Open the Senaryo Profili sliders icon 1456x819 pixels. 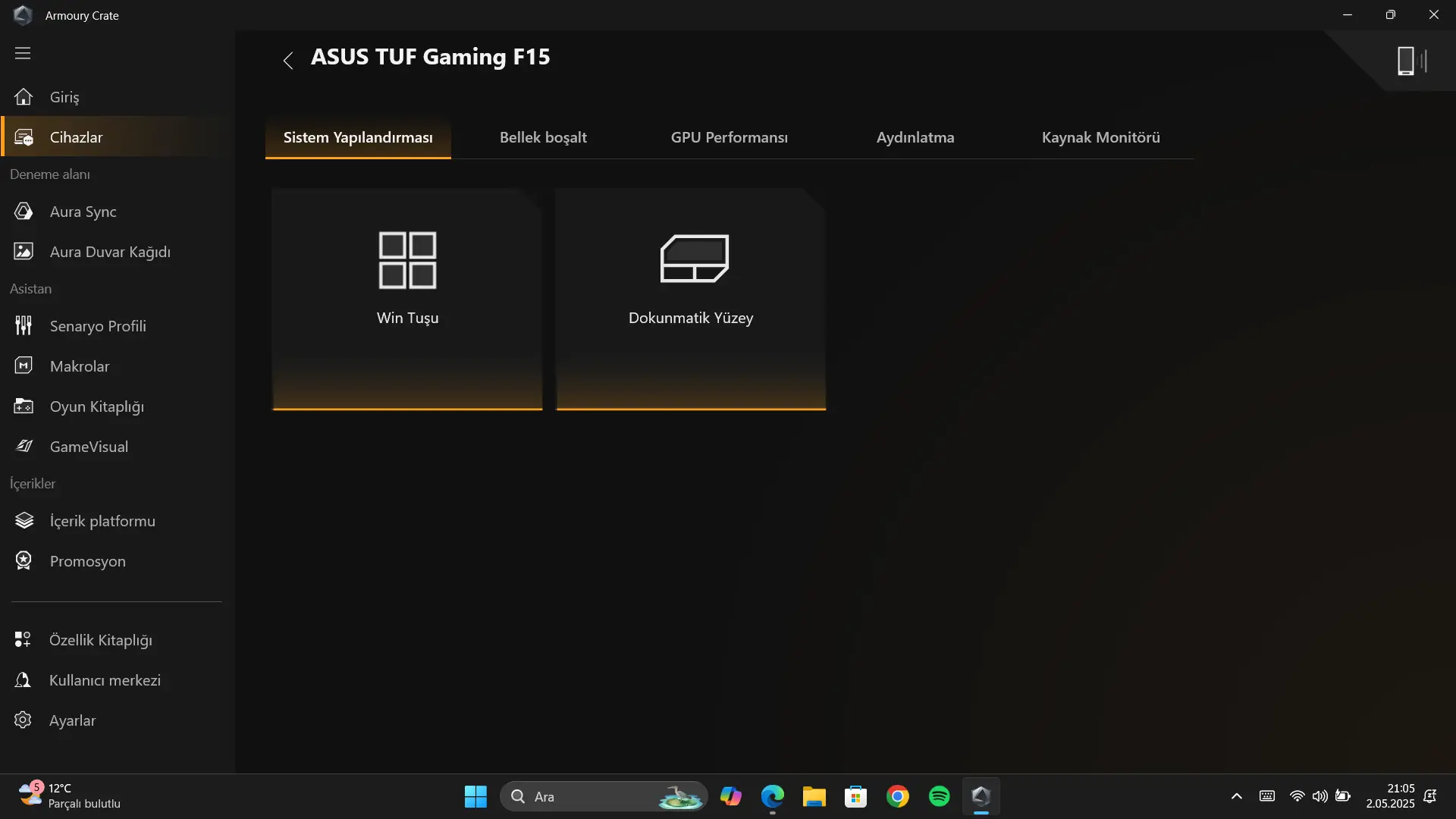tap(24, 326)
